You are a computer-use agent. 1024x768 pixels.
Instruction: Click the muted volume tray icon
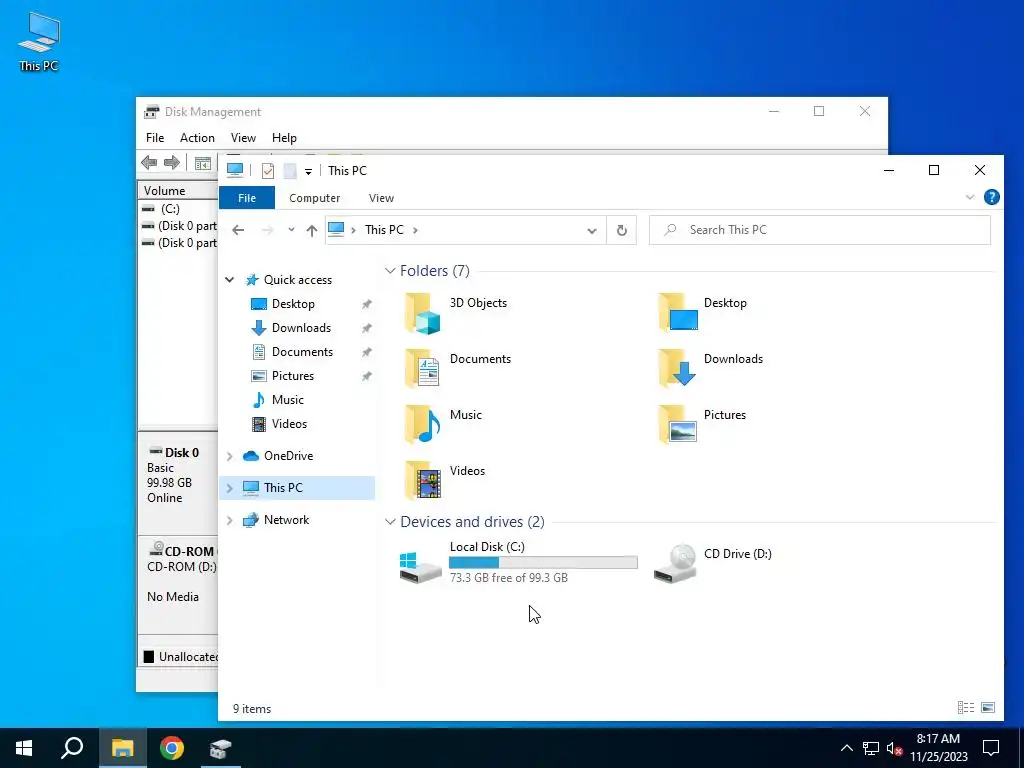[895, 748]
